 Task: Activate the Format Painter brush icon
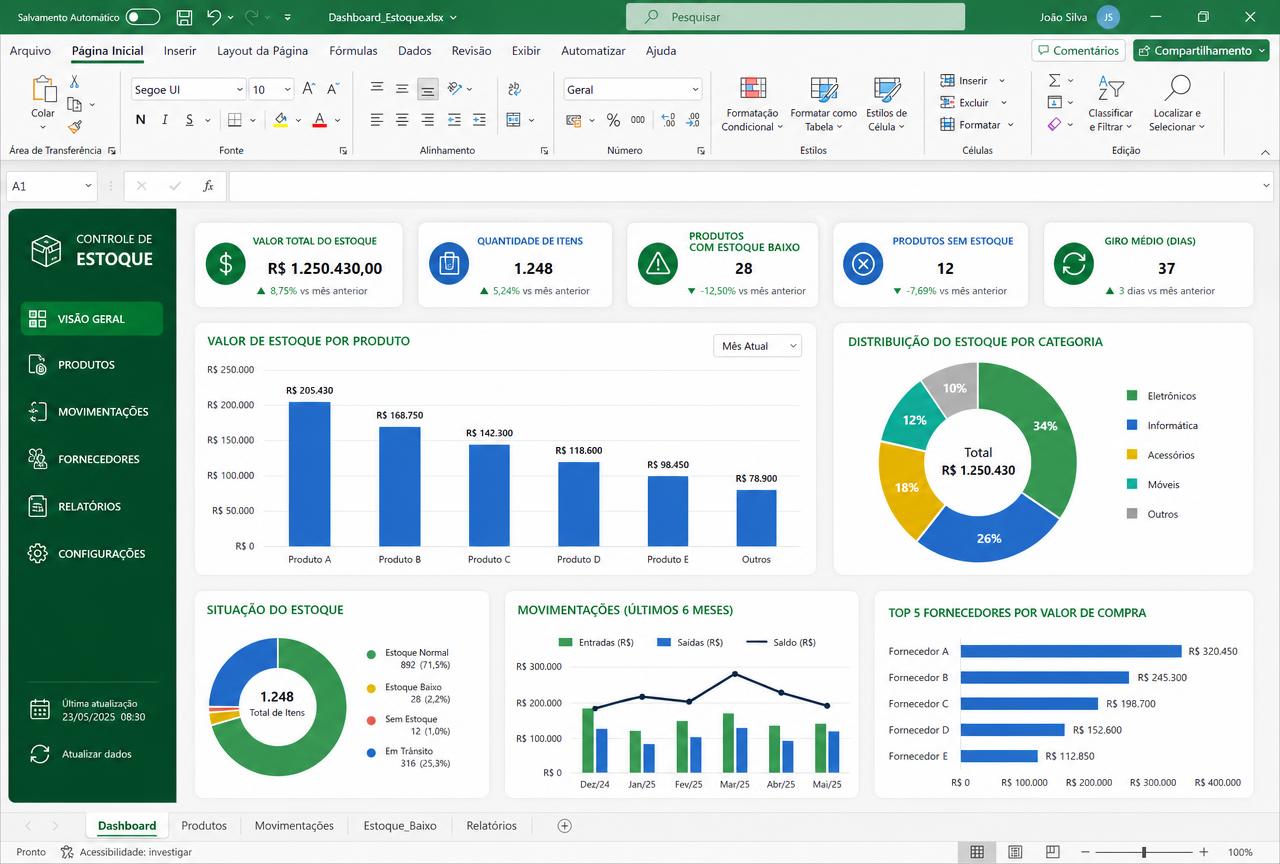click(74, 127)
